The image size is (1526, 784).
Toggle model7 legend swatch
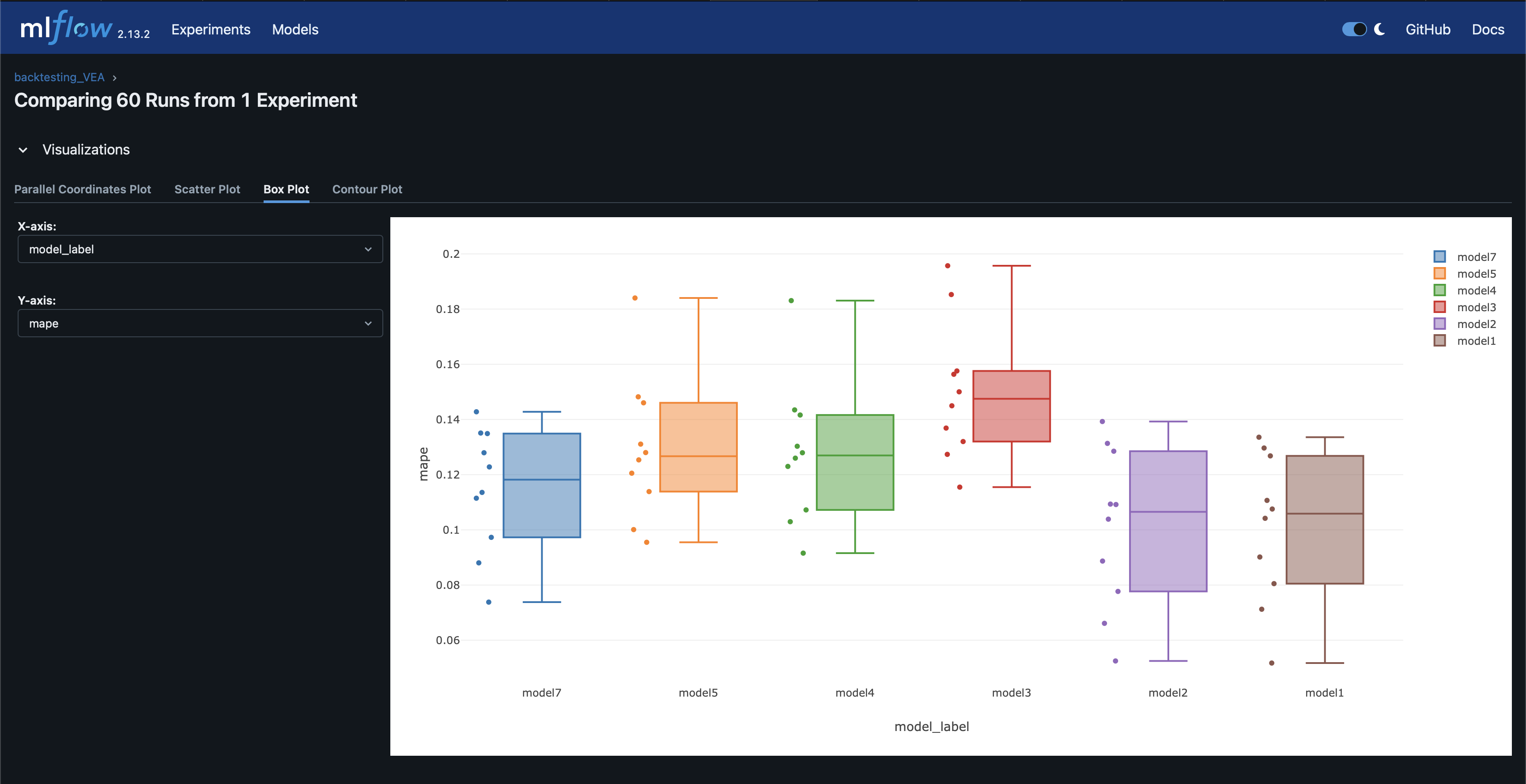pos(1439,256)
